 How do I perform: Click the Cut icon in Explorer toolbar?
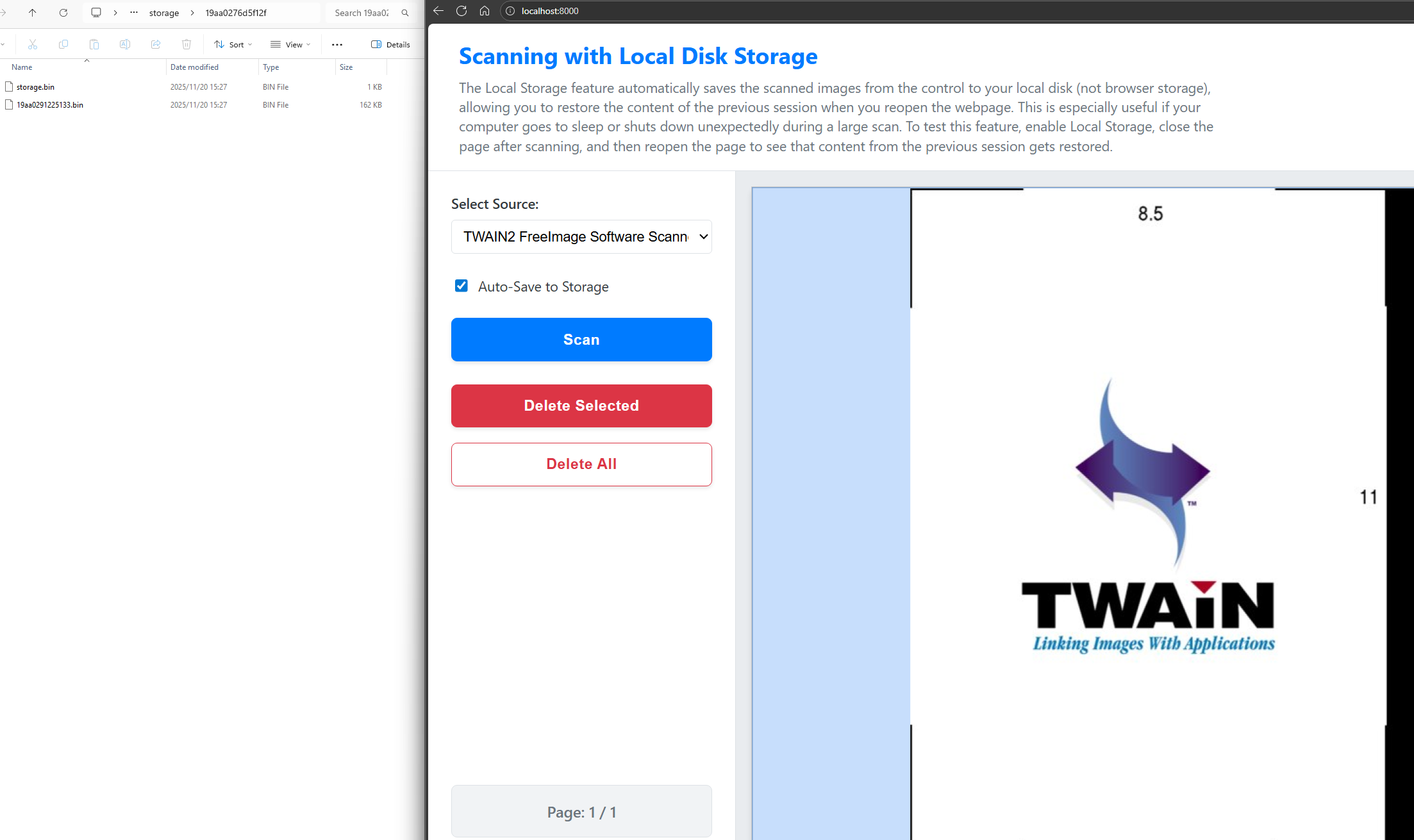(32, 44)
